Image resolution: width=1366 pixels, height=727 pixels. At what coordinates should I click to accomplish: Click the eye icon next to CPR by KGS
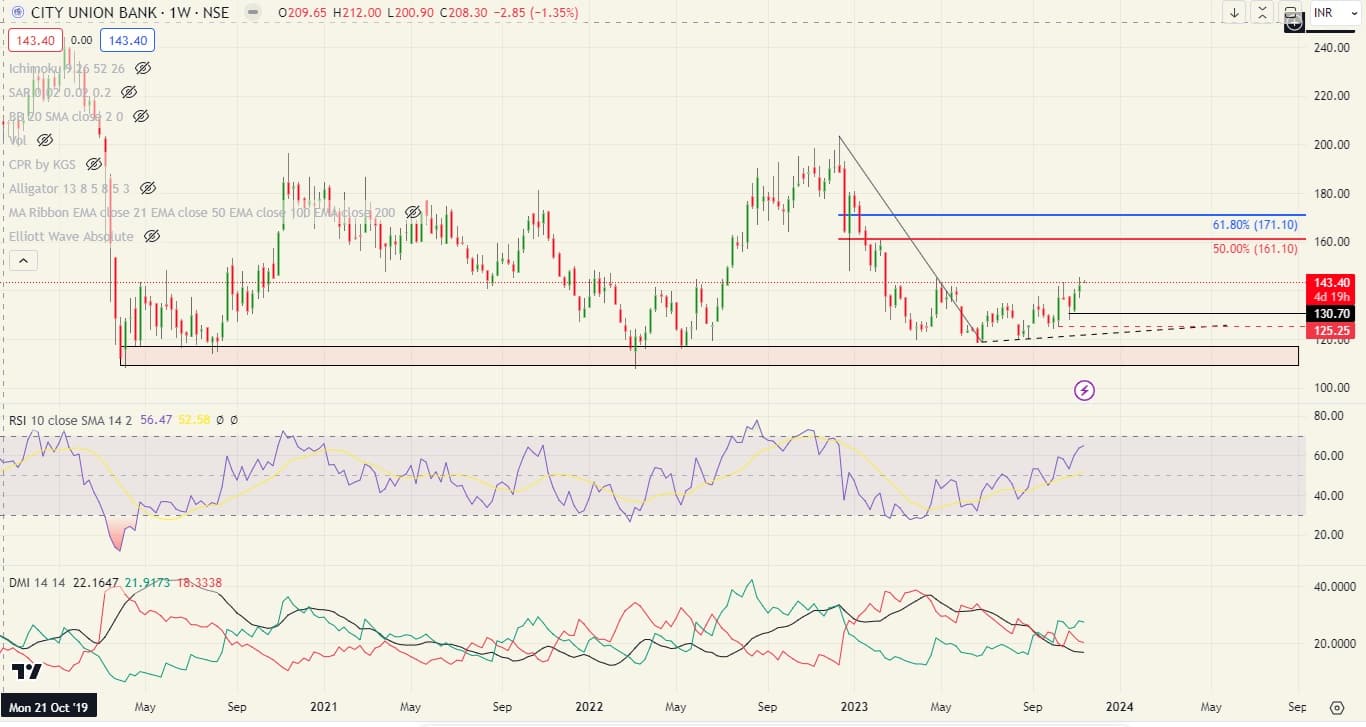coord(94,164)
